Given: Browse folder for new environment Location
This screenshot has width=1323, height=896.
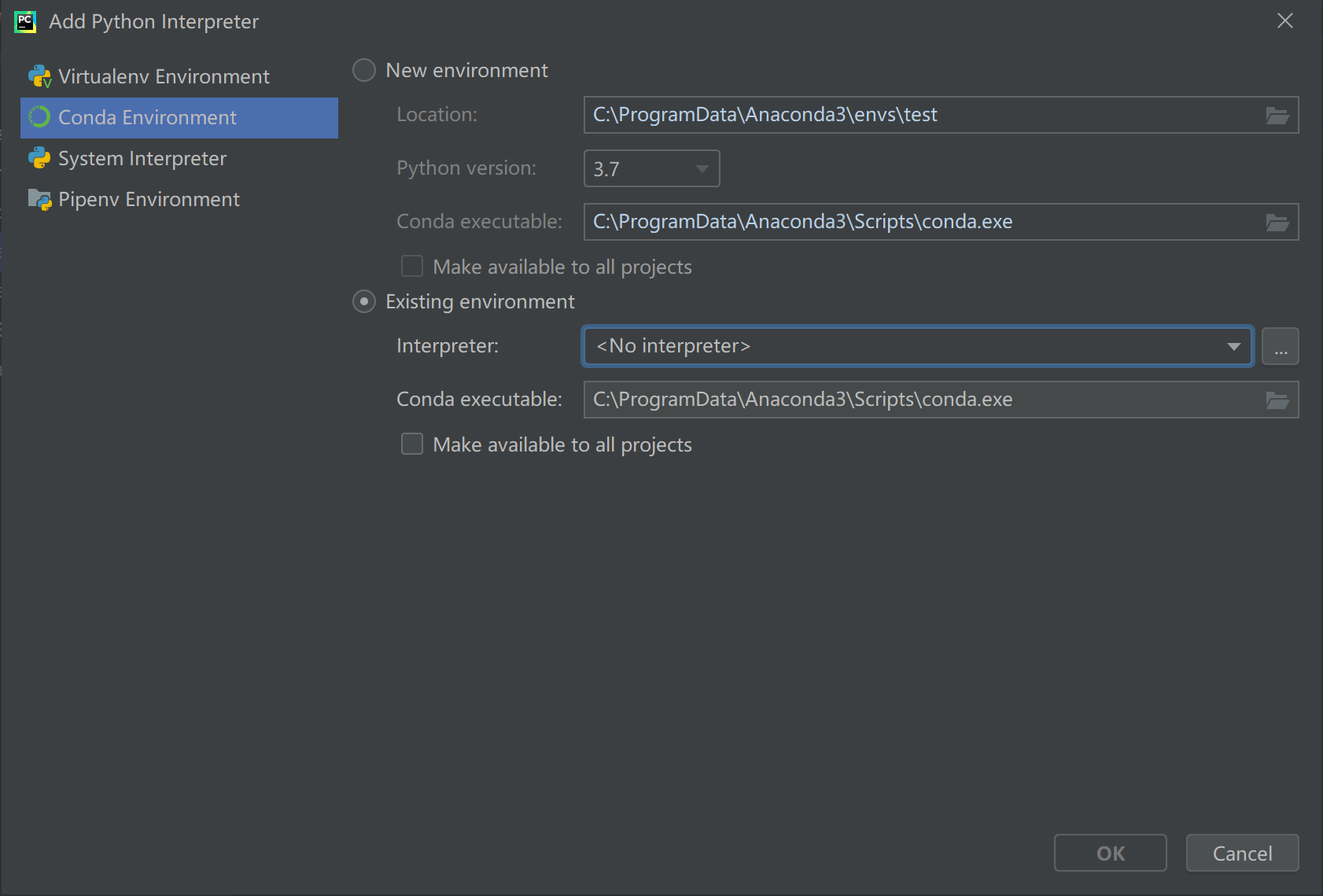Looking at the screenshot, I should point(1277,115).
